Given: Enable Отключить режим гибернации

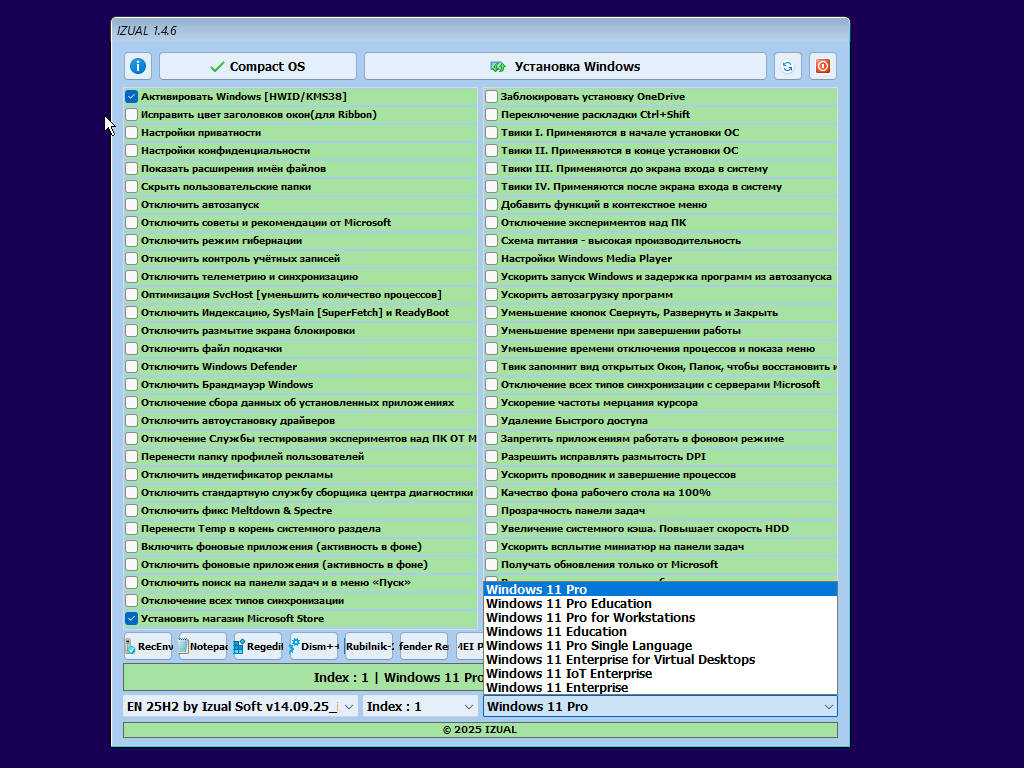Looking at the screenshot, I should (131, 240).
